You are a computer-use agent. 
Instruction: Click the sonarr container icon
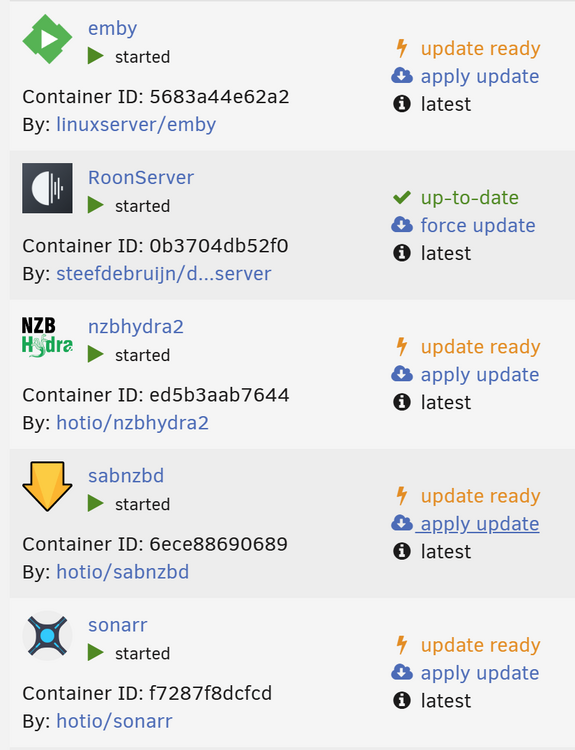tap(47, 636)
